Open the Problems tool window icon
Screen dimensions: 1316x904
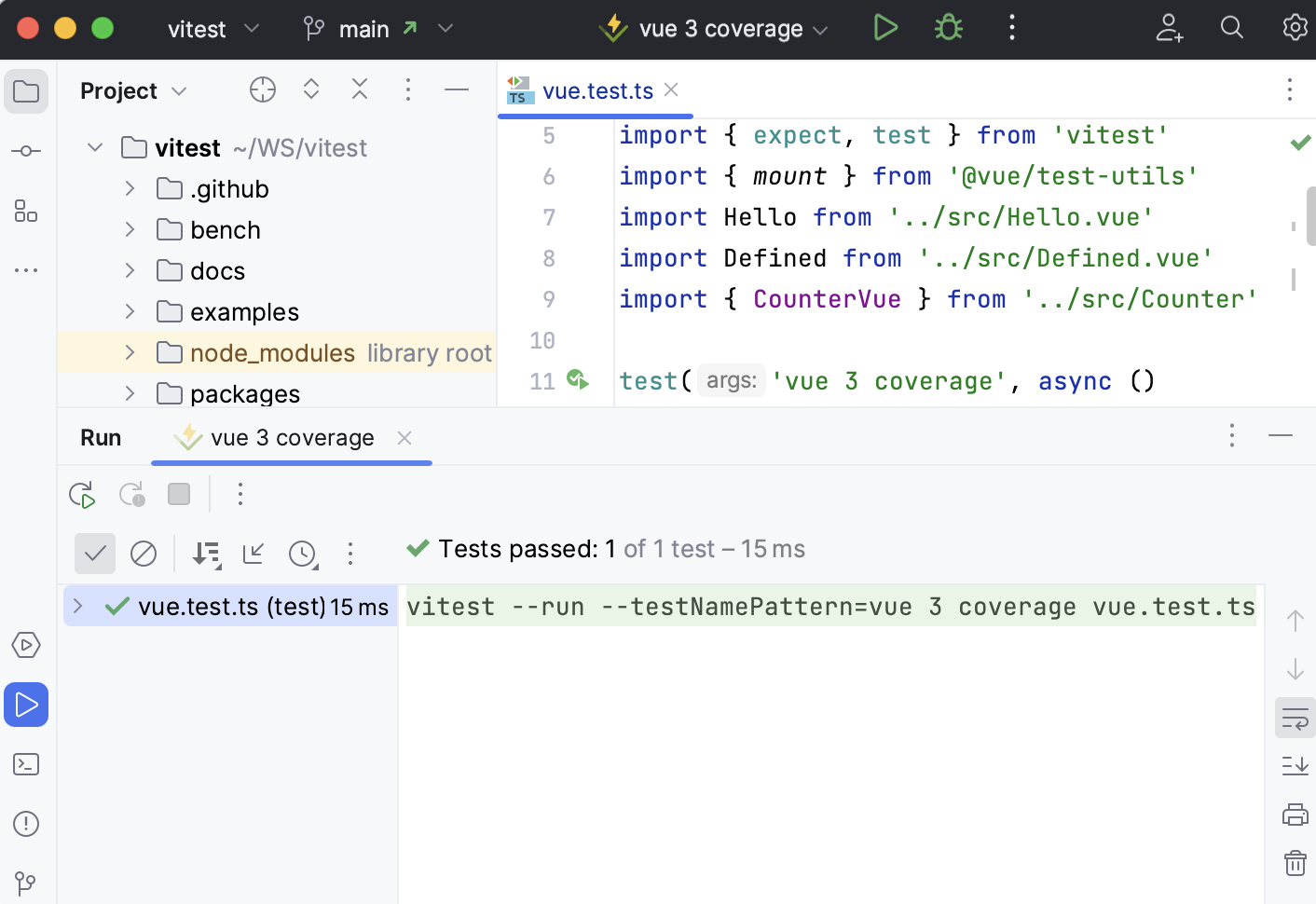coord(26,824)
